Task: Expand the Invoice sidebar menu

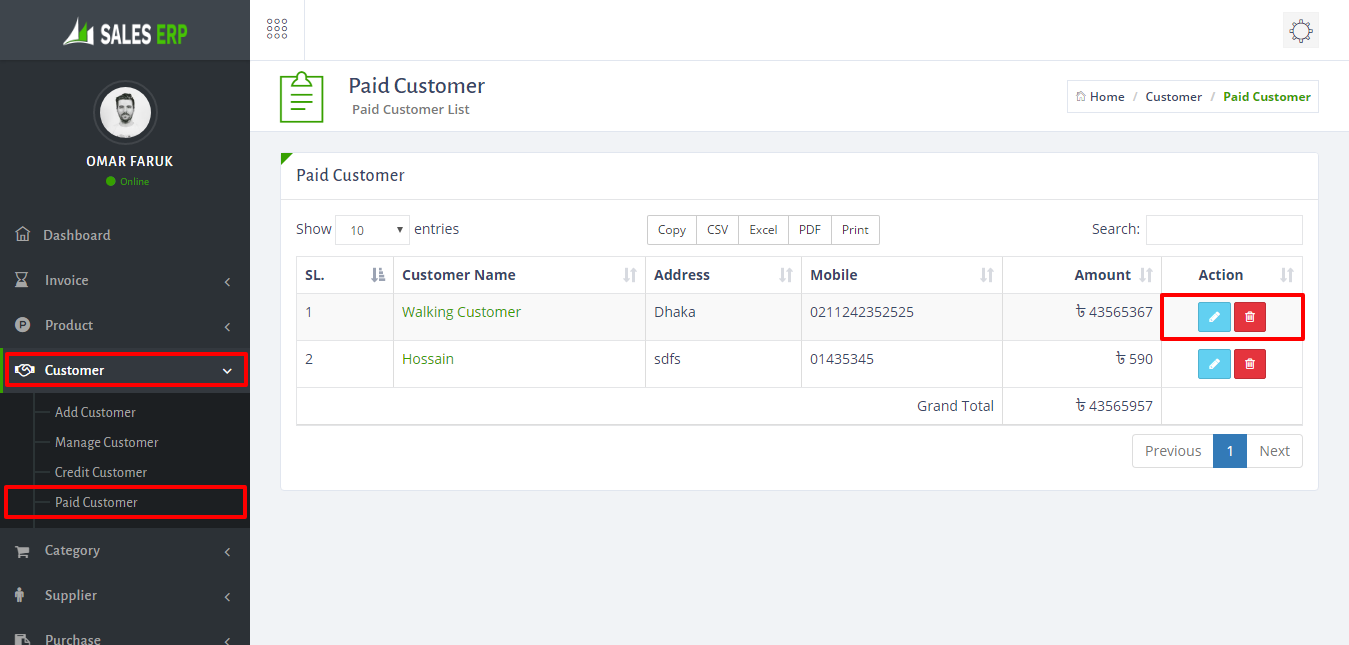Action: pos(125,281)
